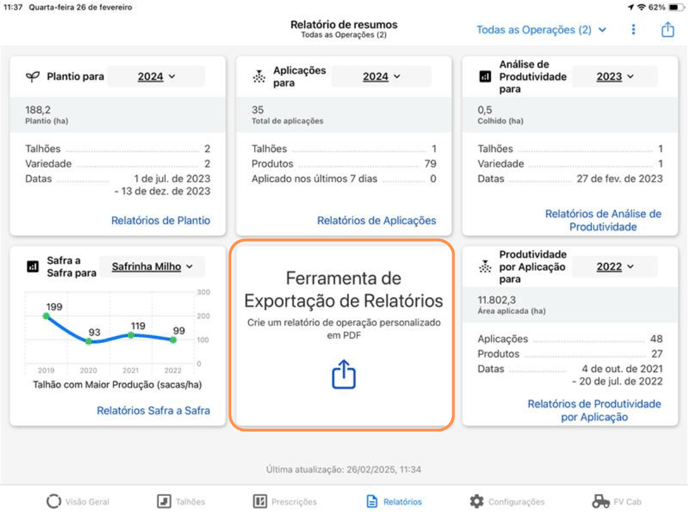
Task: Tap the export icon in Ferramenta de Exportação card
Action: pos(344,374)
